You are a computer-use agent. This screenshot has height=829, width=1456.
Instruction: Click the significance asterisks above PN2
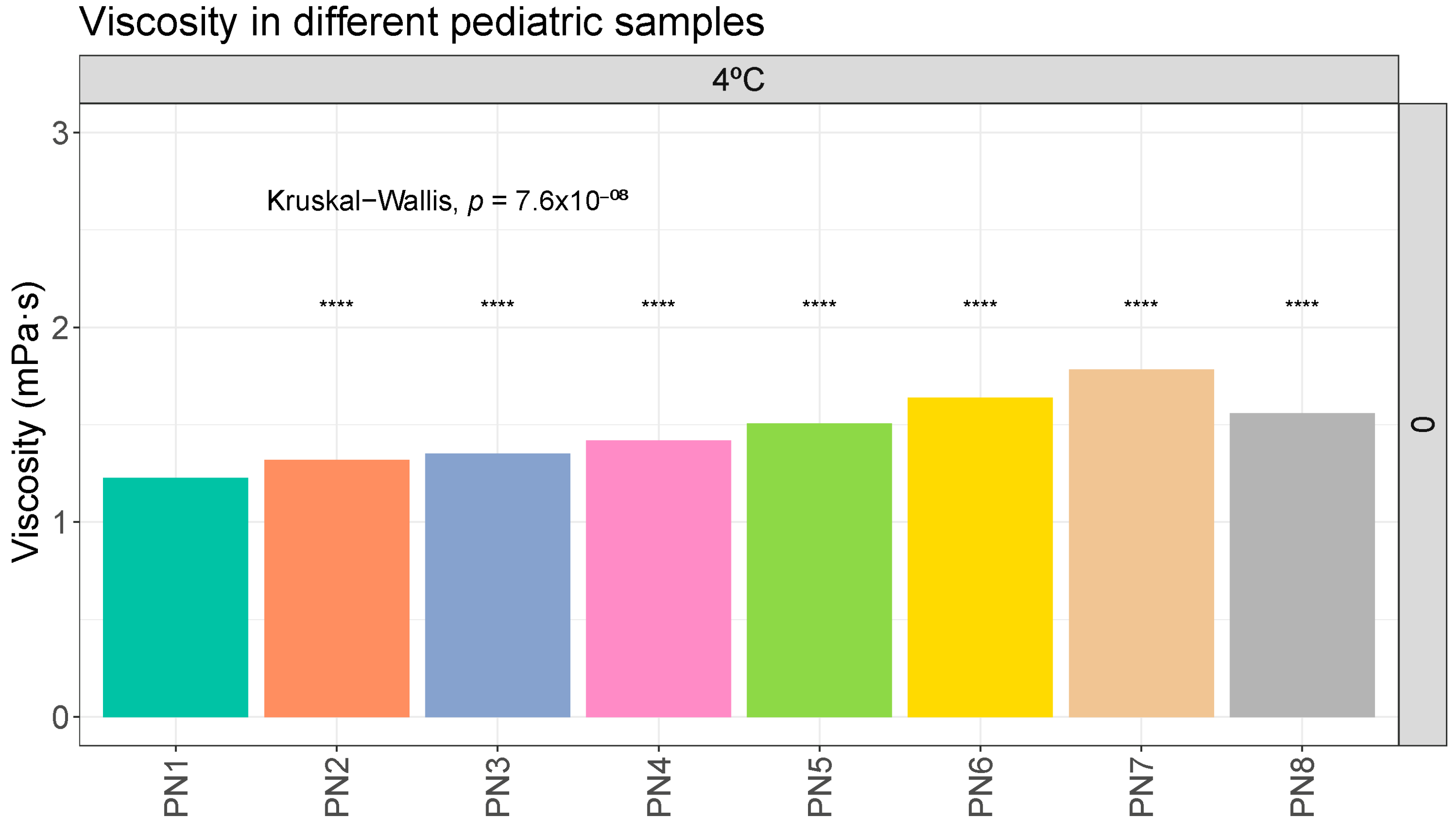(x=337, y=305)
